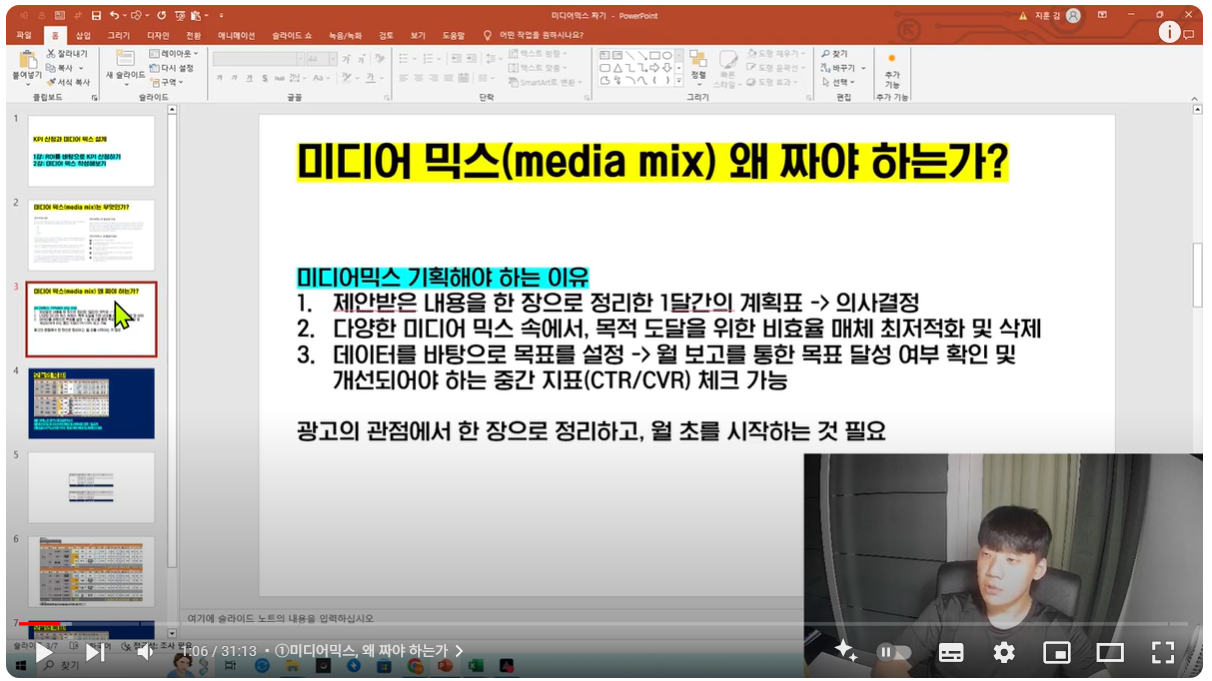The width and height of the screenshot is (1212, 681).
Task: Toggle subtitles with the captions button
Action: pyautogui.click(x=951, y=653)
